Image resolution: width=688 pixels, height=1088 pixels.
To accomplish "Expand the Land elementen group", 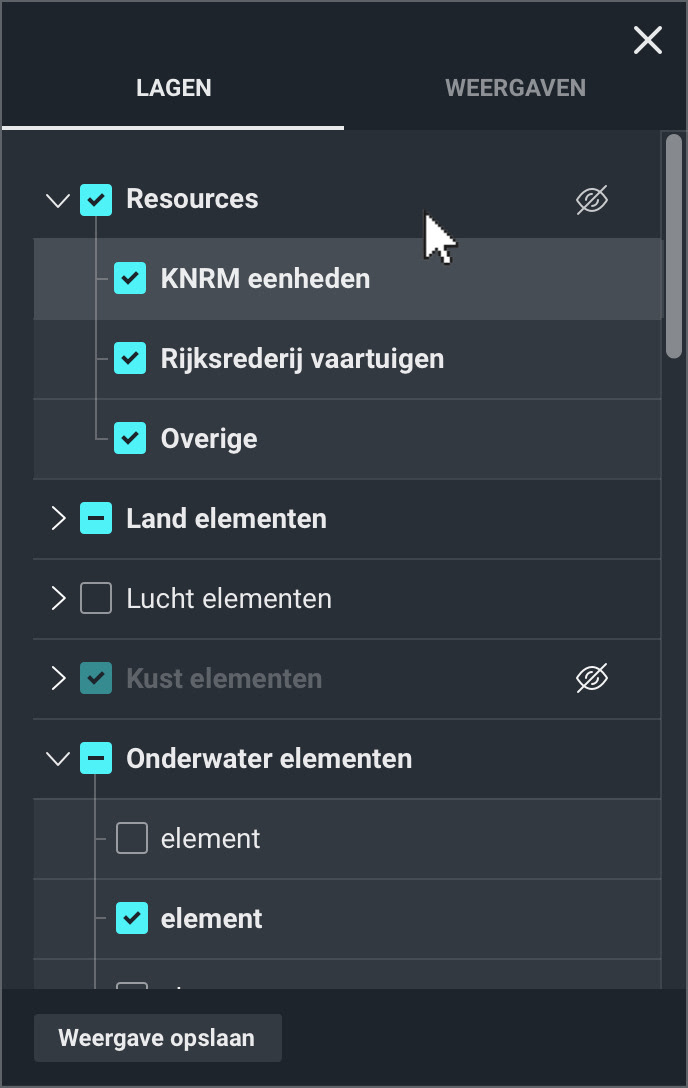I will point(57,519).
